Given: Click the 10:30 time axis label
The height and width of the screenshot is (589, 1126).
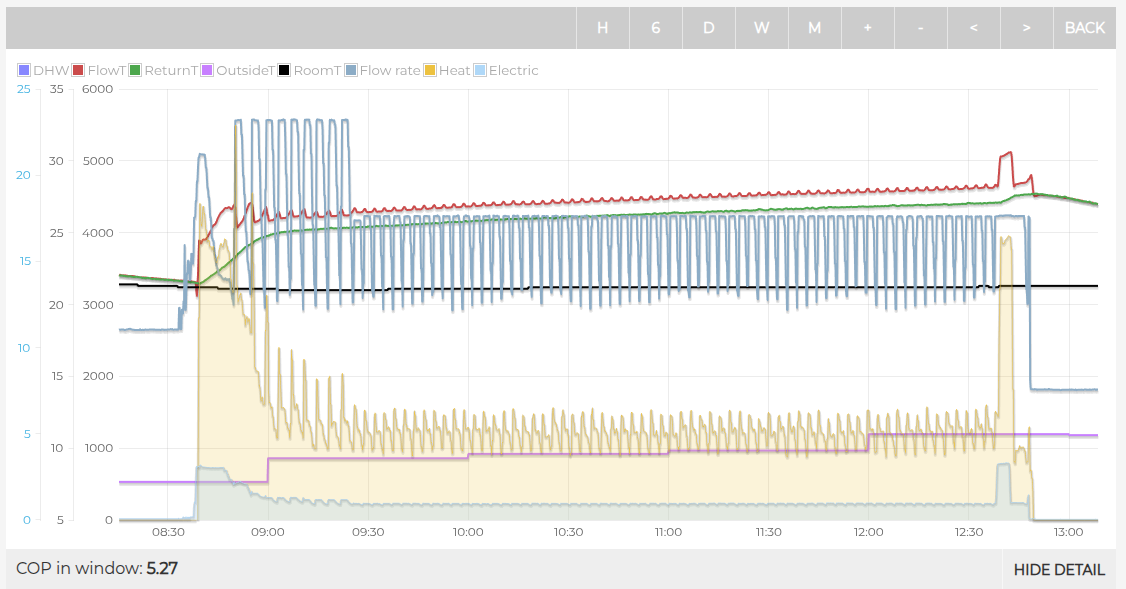Looking at the screenshot, I should 567,532.
